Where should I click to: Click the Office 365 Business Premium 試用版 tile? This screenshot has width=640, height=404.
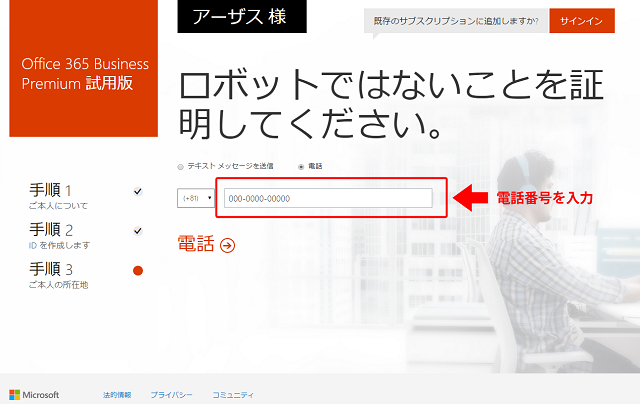click(x=84, y=68)
